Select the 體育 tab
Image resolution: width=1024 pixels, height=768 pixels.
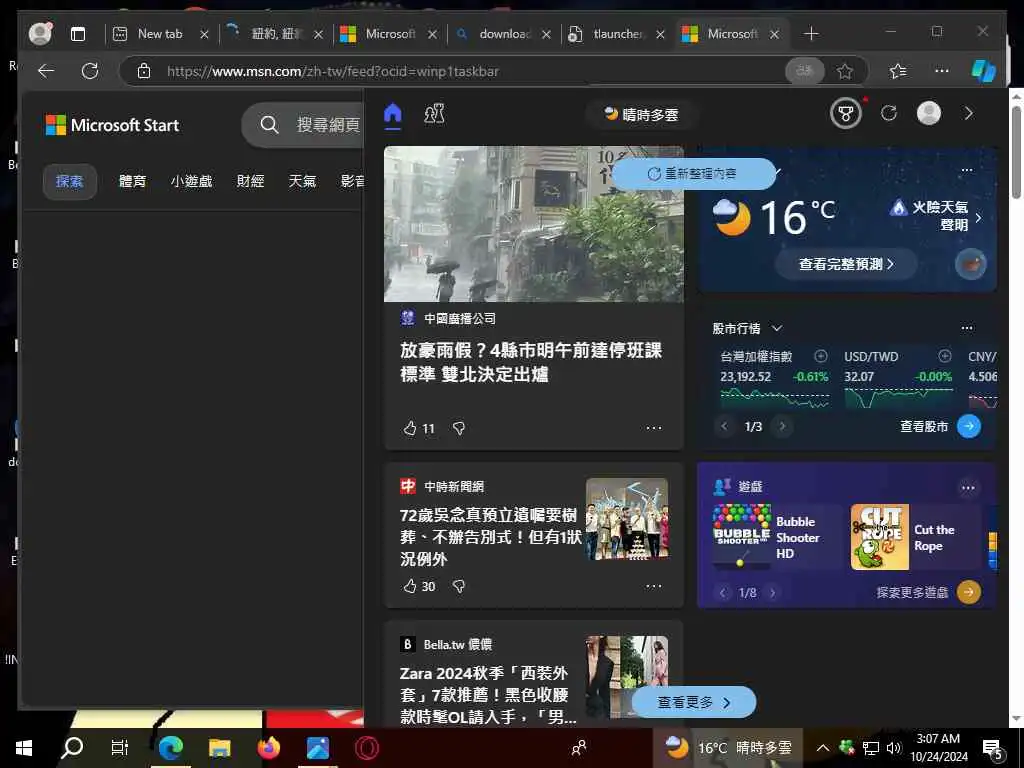click(x=133, y=181)
